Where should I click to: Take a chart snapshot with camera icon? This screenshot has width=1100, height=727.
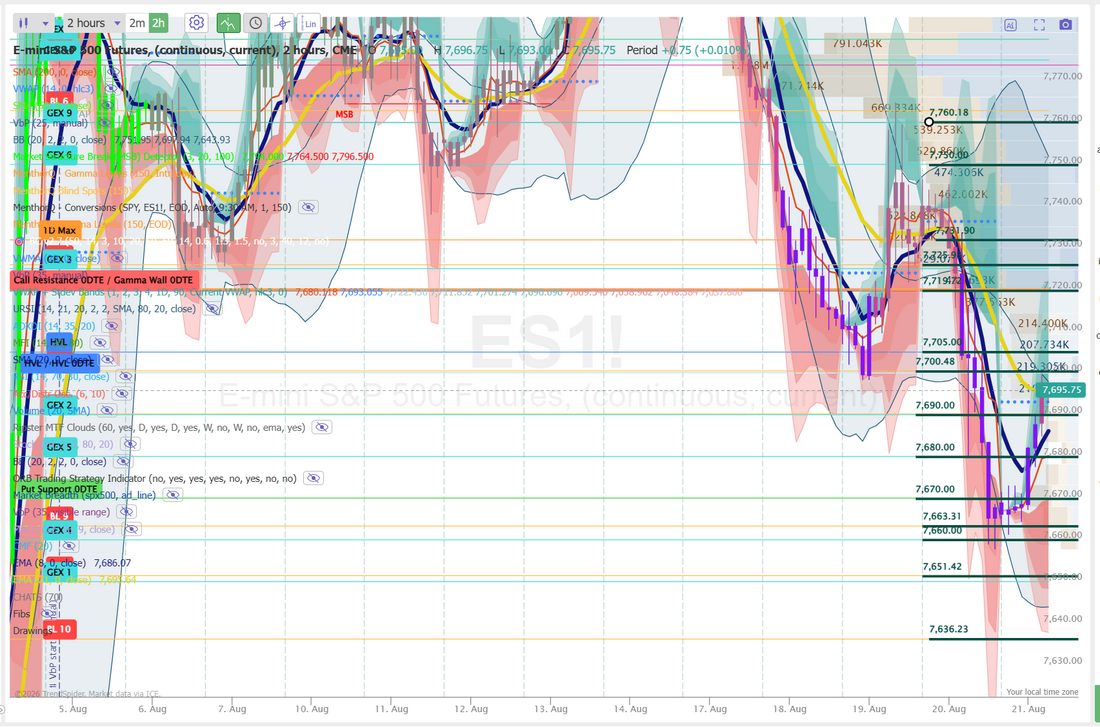pos(1066,25)
